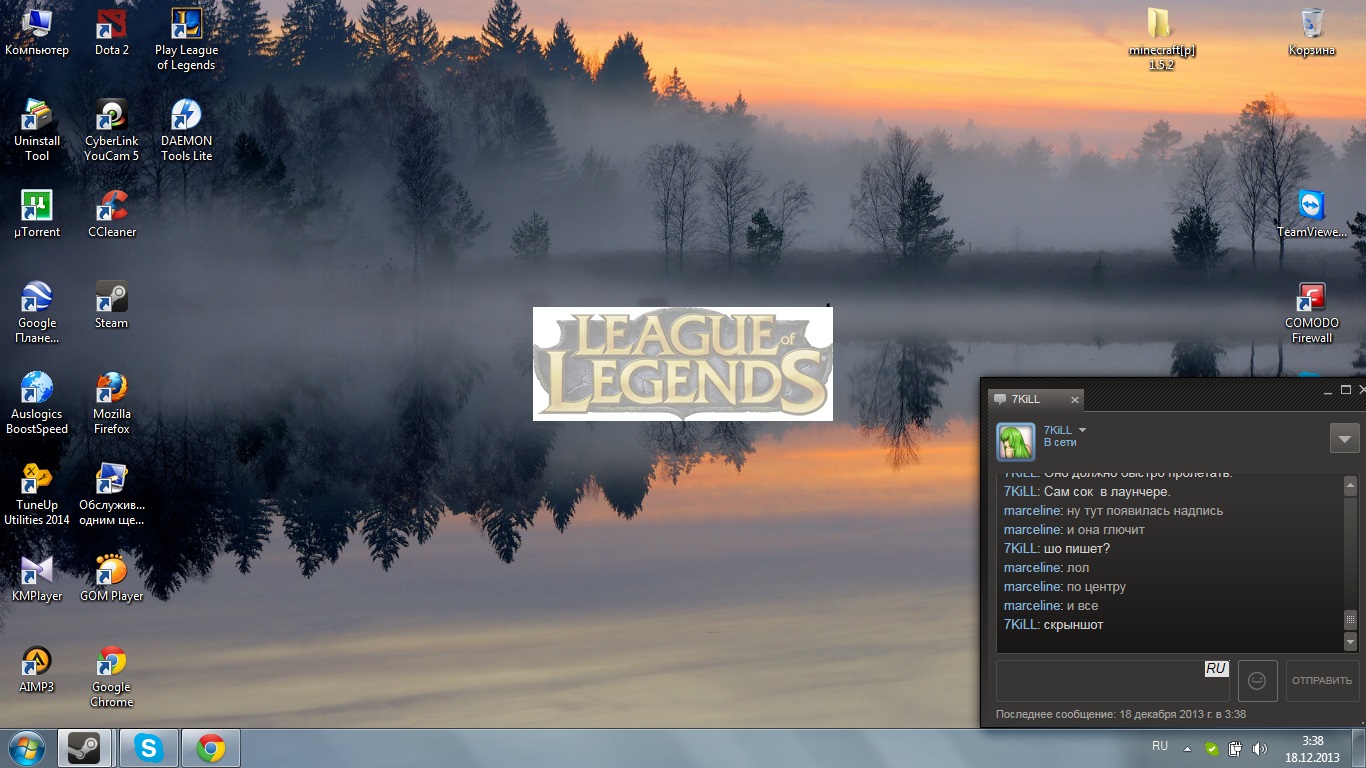The image size is (1366, 768).
Task: Click the ОТПРАВИТЬ send button
Action: point(1322,680)
